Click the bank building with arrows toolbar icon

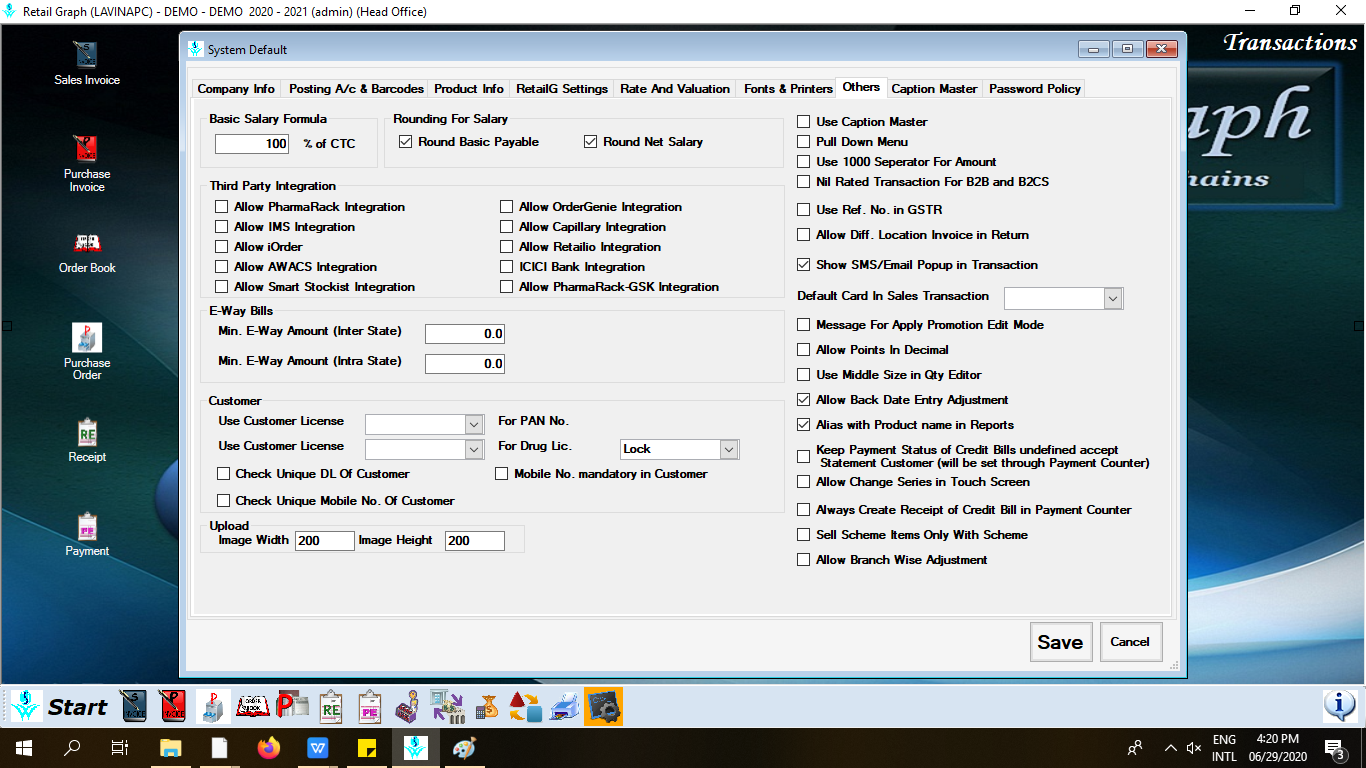click(x=447, y=707)
